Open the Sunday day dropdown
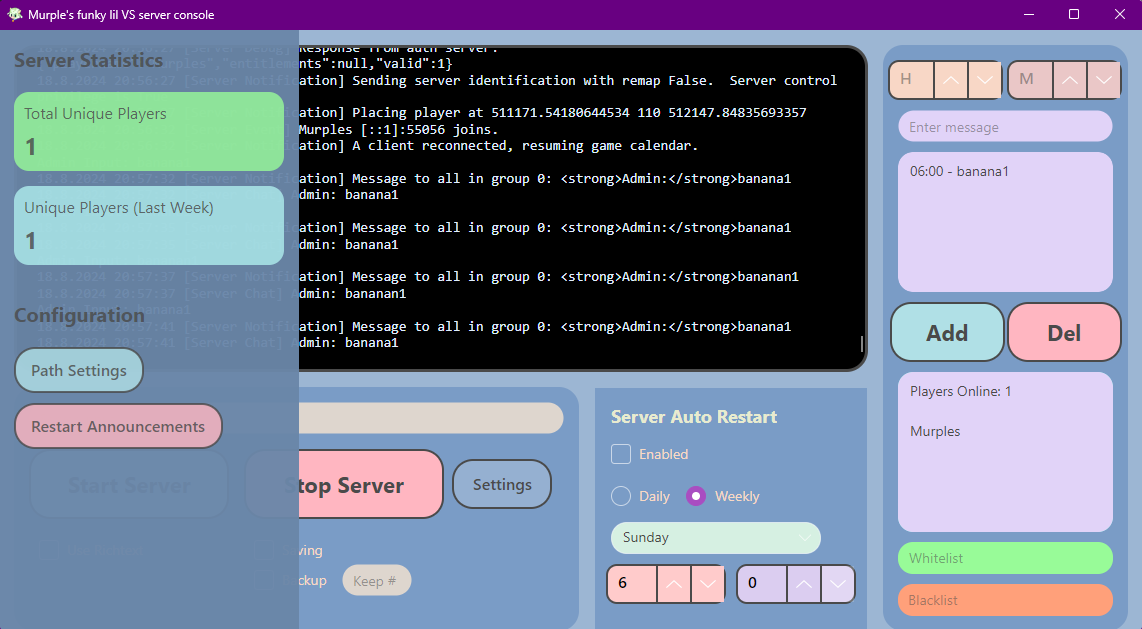The width and height of the screenshot is (1142, 629). (715, 538)
